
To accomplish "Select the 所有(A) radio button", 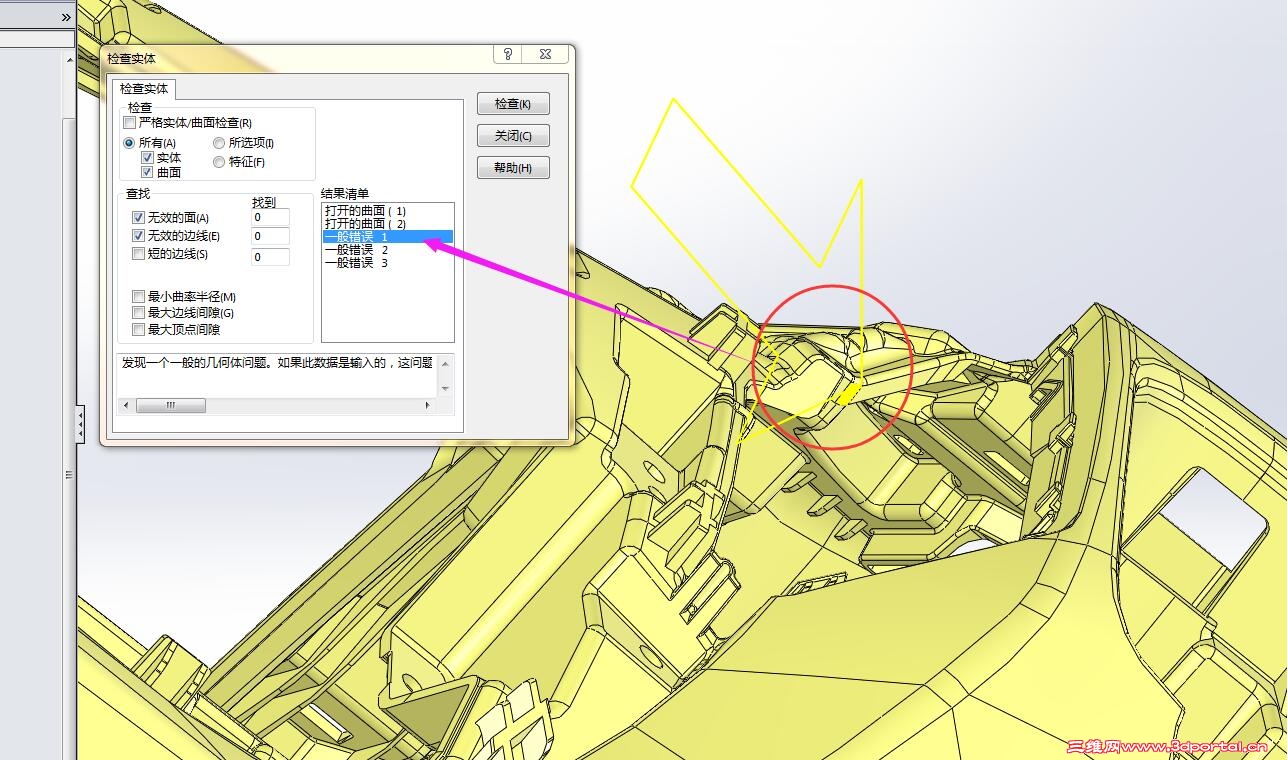I will (x=129, y=143).
